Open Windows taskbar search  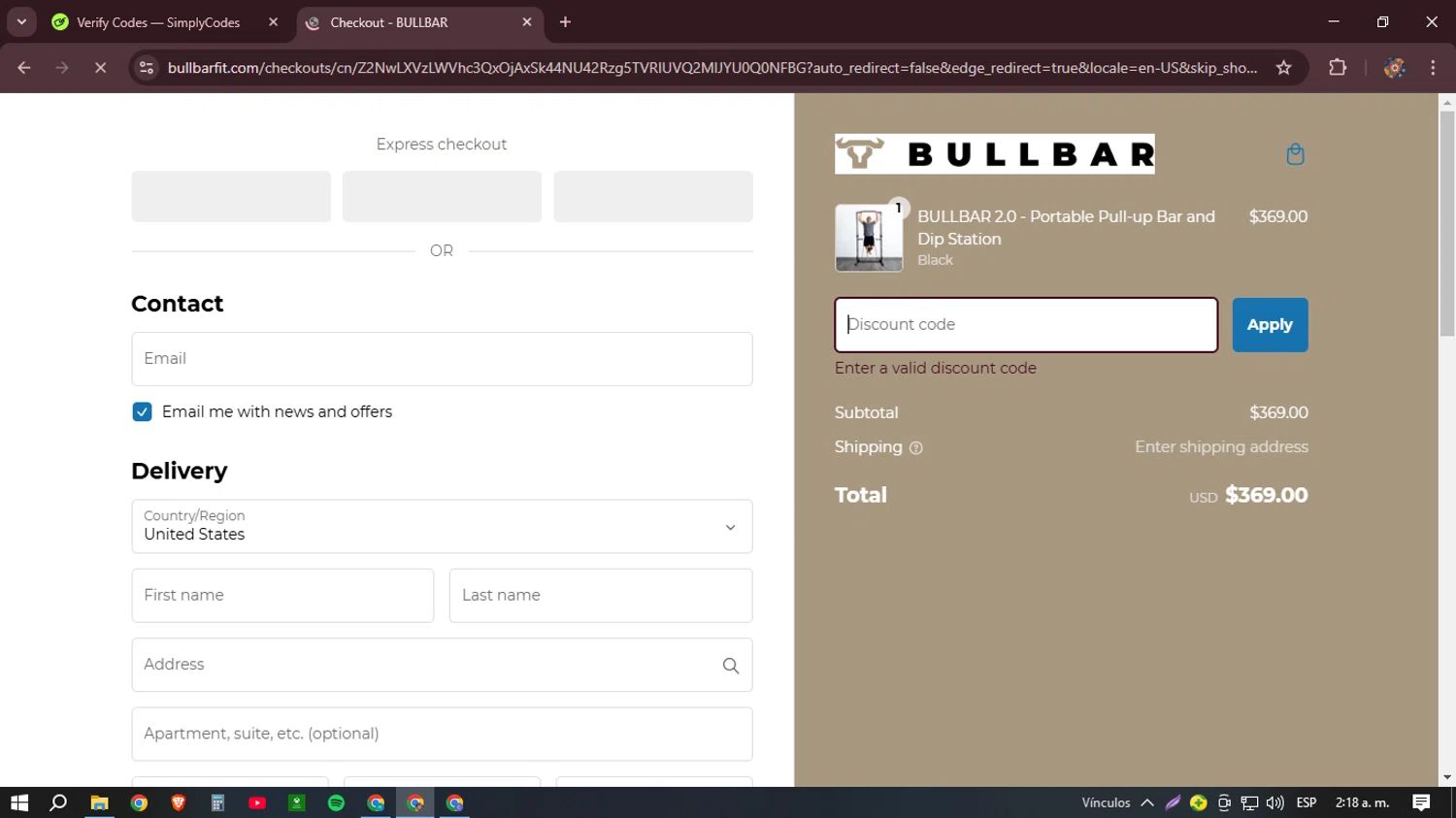[x=58, y=802]
